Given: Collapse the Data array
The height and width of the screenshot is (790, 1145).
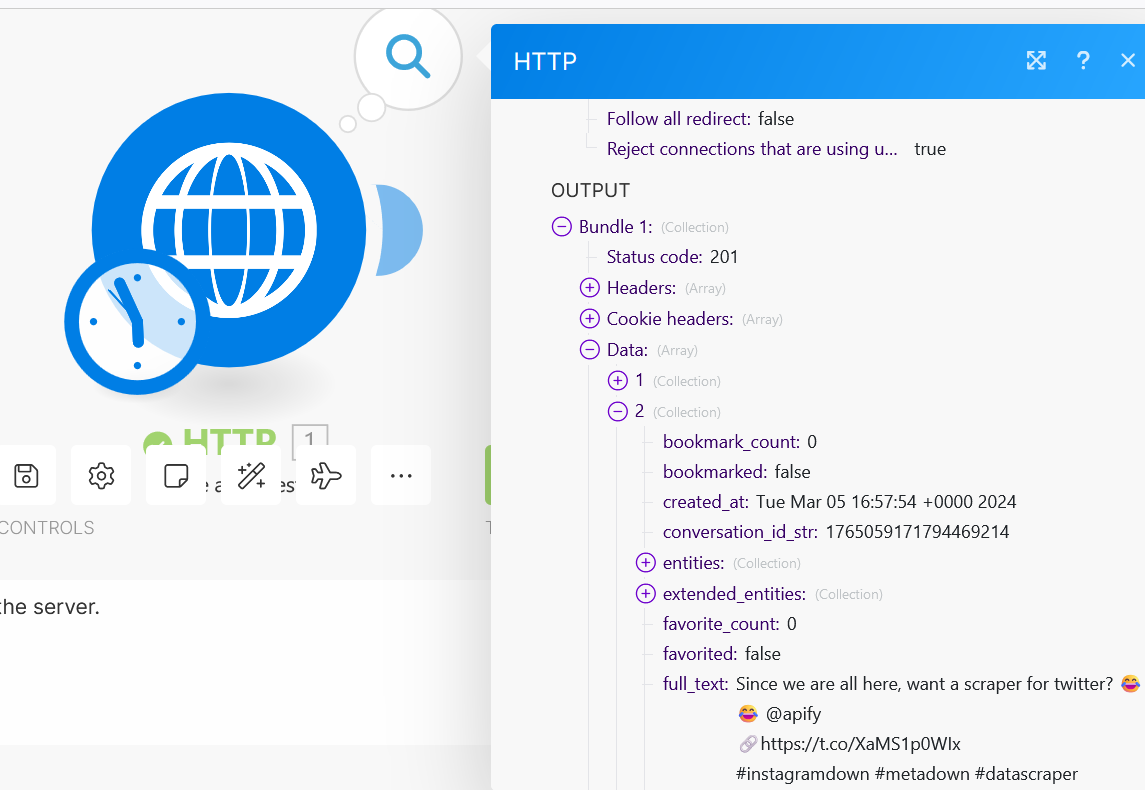Looking at the screenshot, I should [589, 350].
